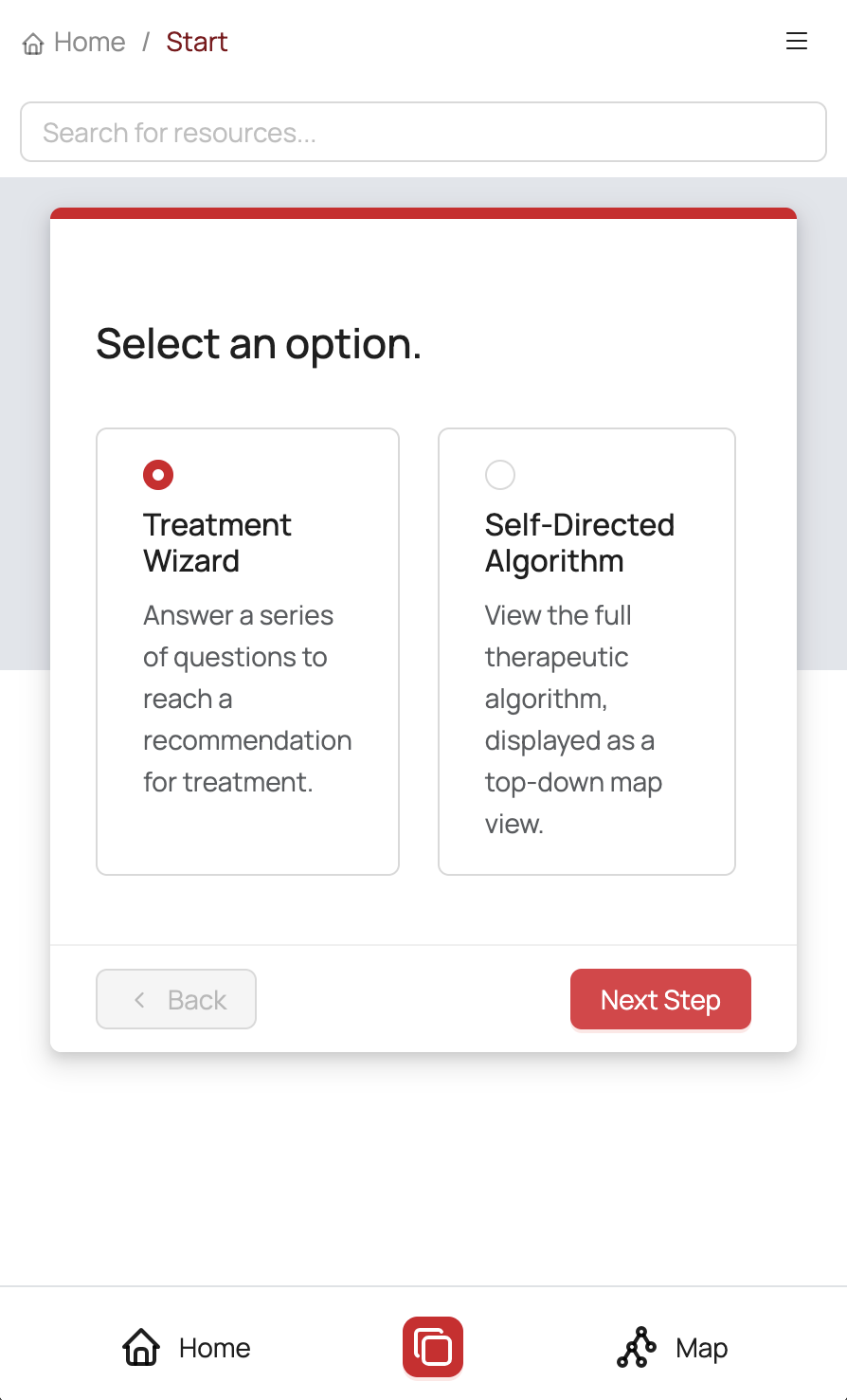The height and width of the screenshot is (1400, 847).
Task: Click the Back button label
Action: (197, 1000)
